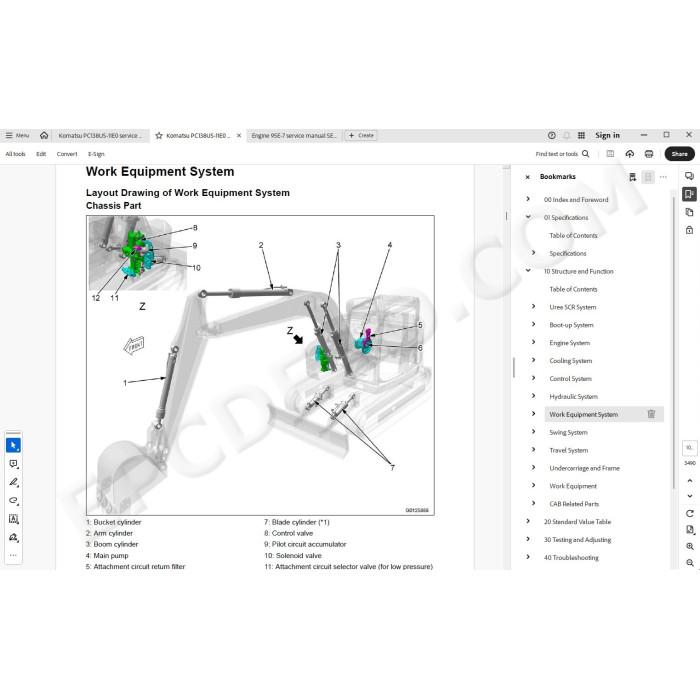Click the add bookmark icon

(633, 177)
